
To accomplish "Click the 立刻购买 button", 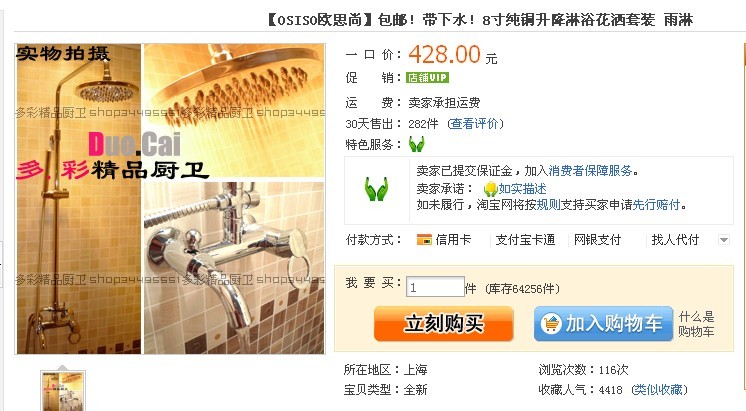I will tap(443, 324).
